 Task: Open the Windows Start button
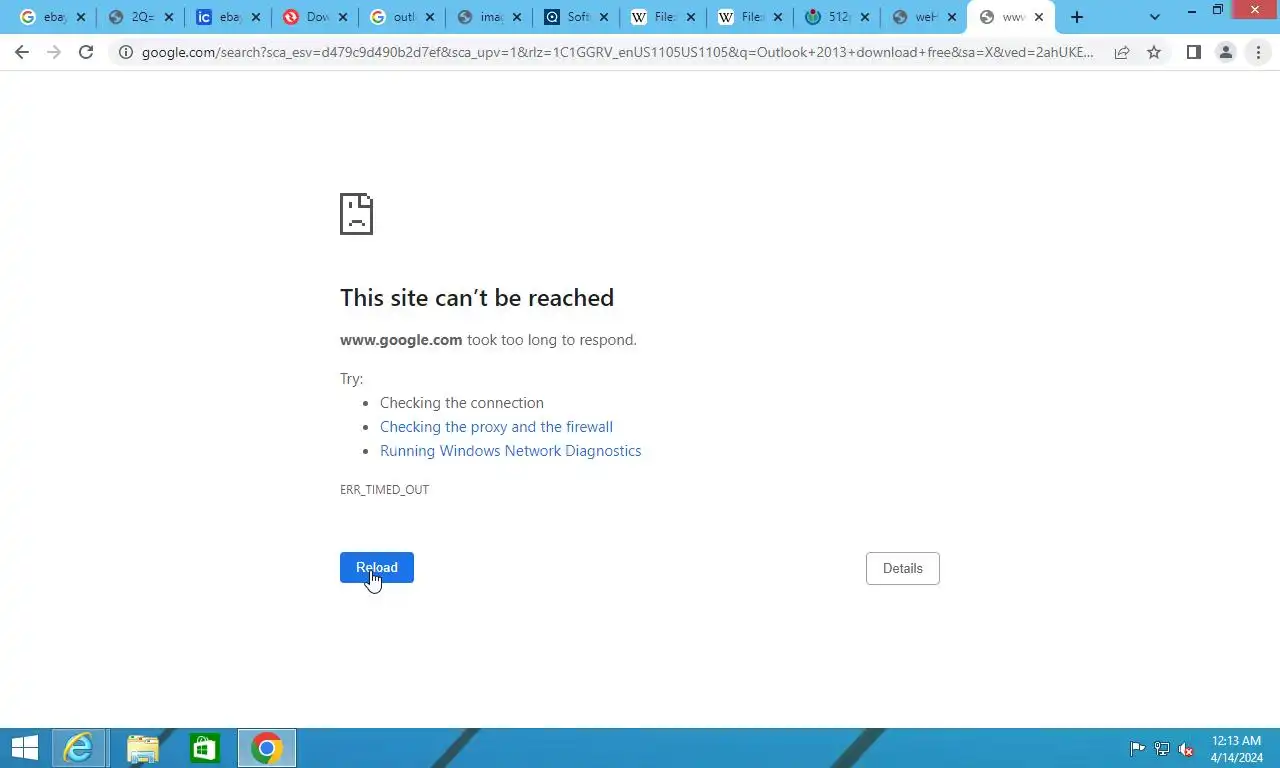pyautogui.click(x=25, y=748)
